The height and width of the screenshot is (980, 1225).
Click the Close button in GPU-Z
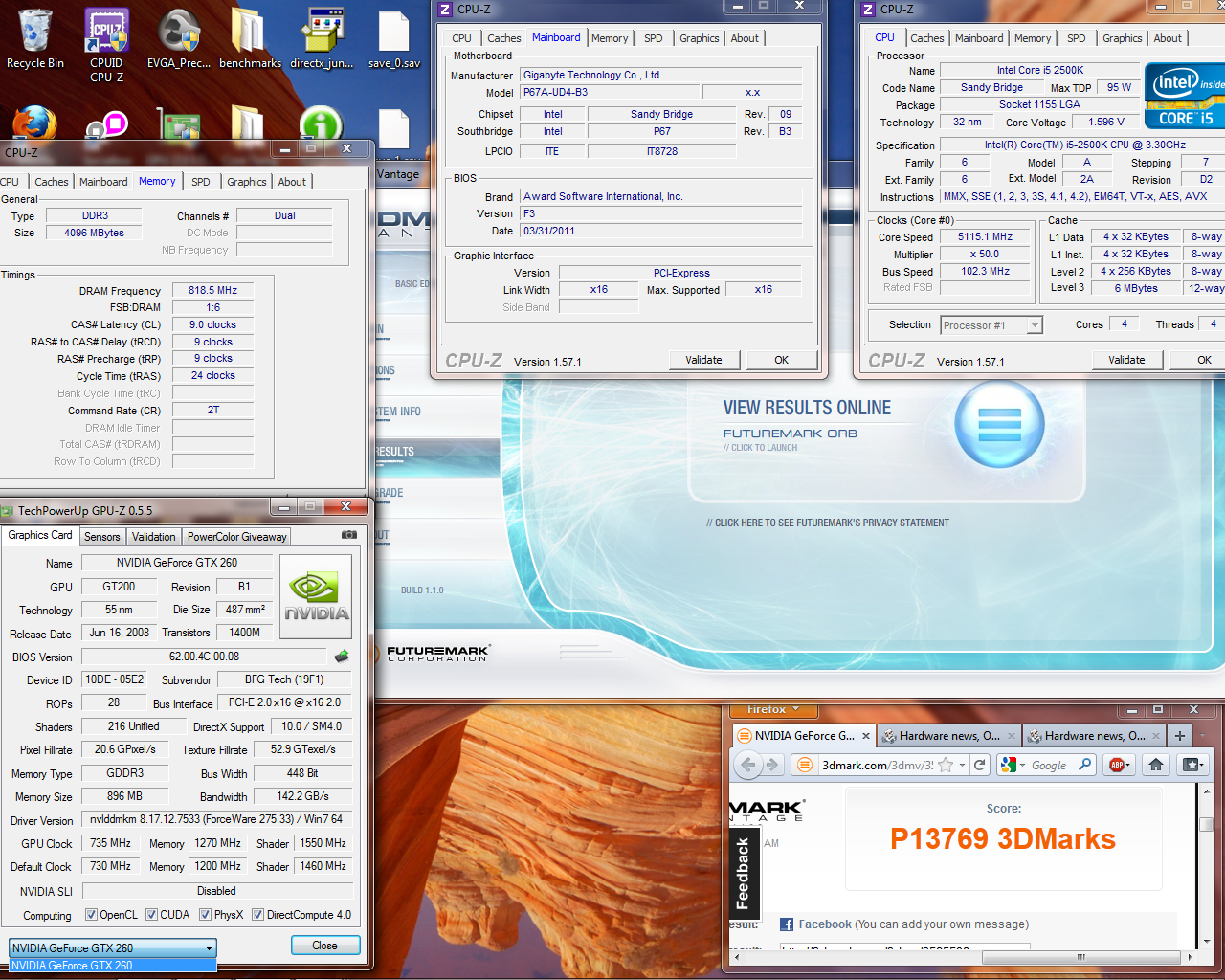[324, 946]
